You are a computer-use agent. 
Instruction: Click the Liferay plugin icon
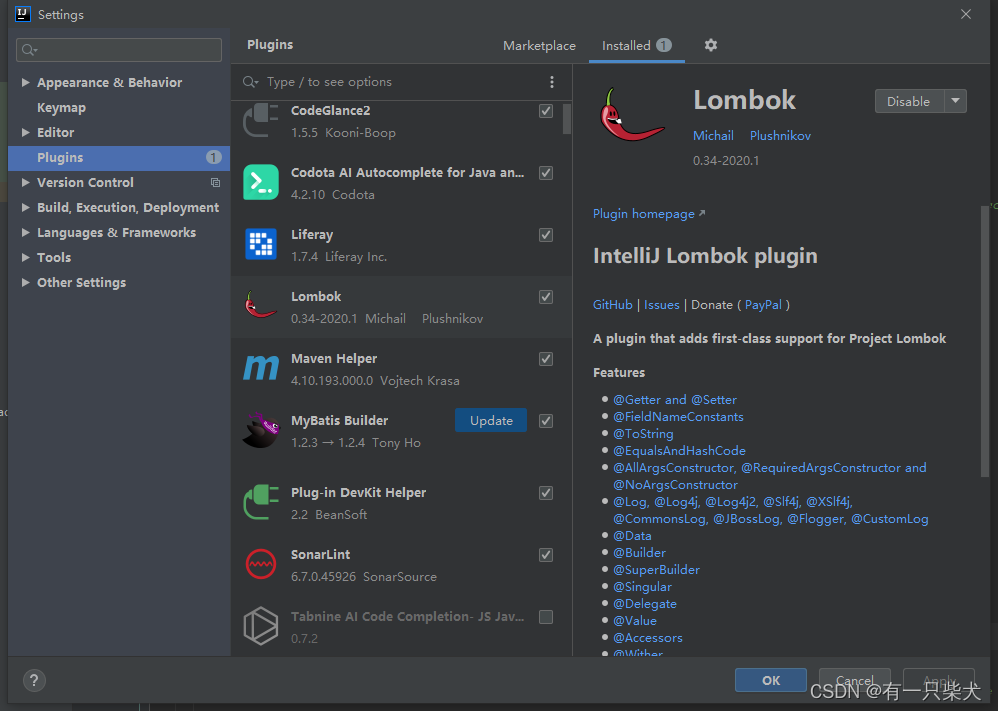point(261,244)
